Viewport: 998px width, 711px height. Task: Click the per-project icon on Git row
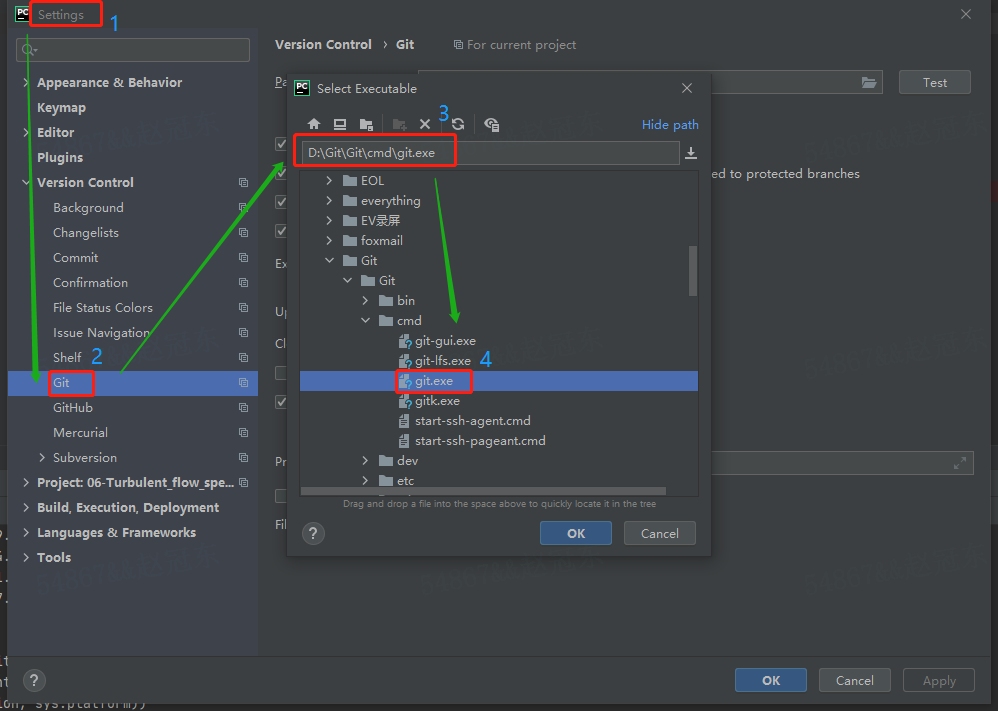tap(243, 383)
